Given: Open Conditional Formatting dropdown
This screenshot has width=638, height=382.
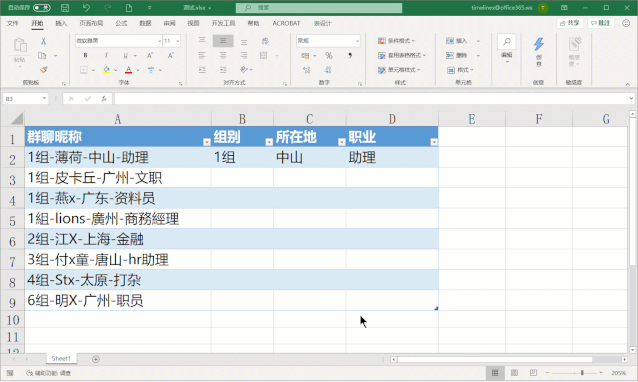Looking at the screenshot, I should (x=397, y=41).
